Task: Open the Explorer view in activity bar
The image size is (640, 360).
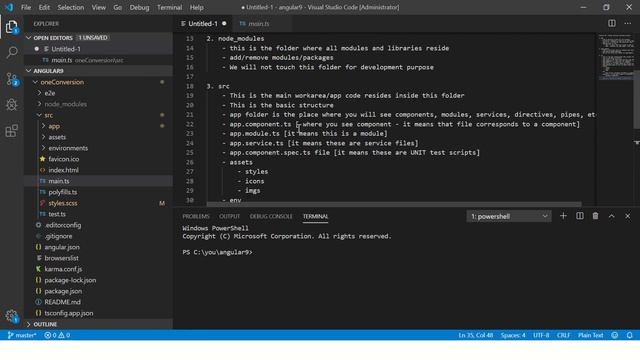Action: 11,27
